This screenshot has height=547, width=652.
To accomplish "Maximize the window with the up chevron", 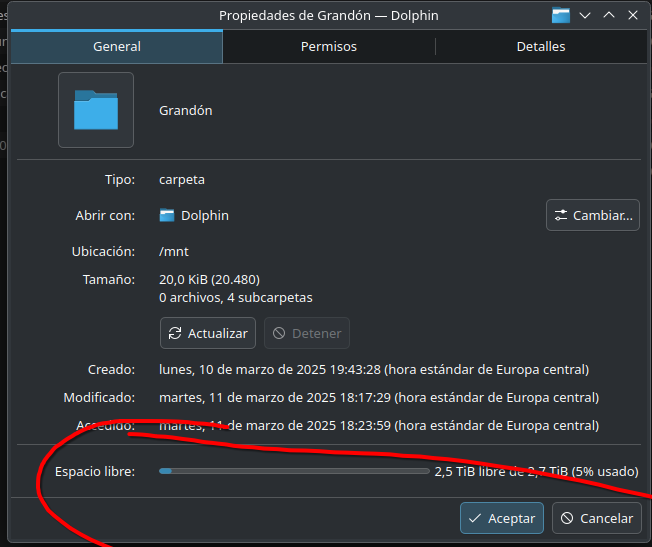I will coord(609,15).
